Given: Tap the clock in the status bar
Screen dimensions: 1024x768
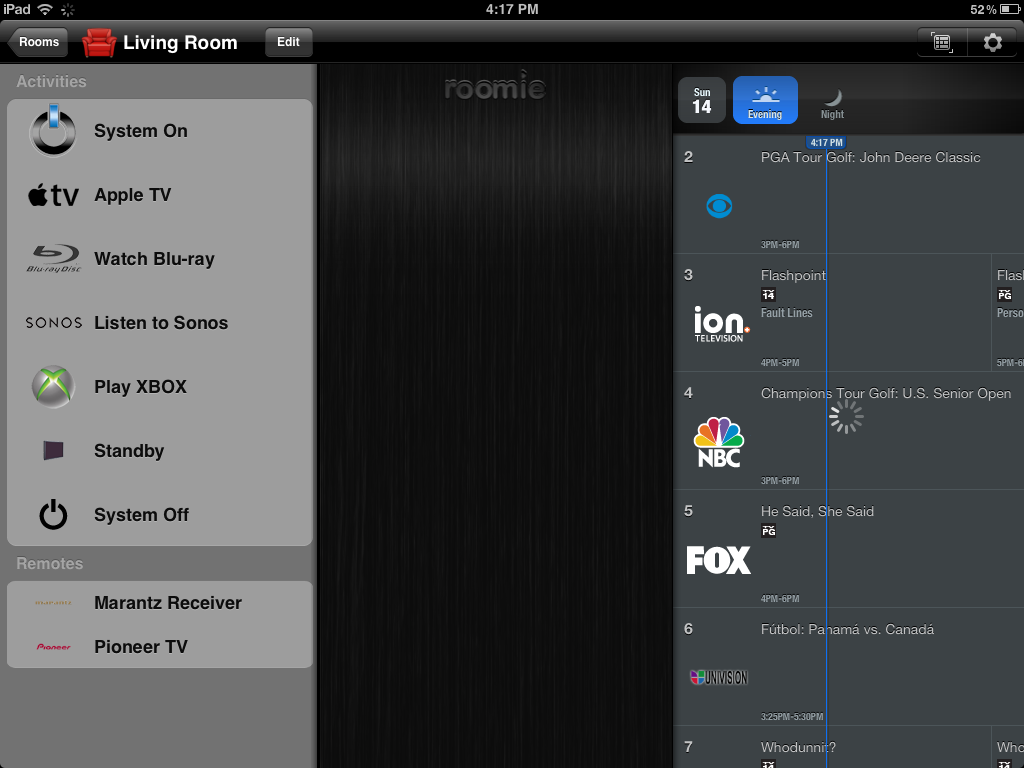Looking at the screenshot, I should pyautogui.click(x=512, y=9).
